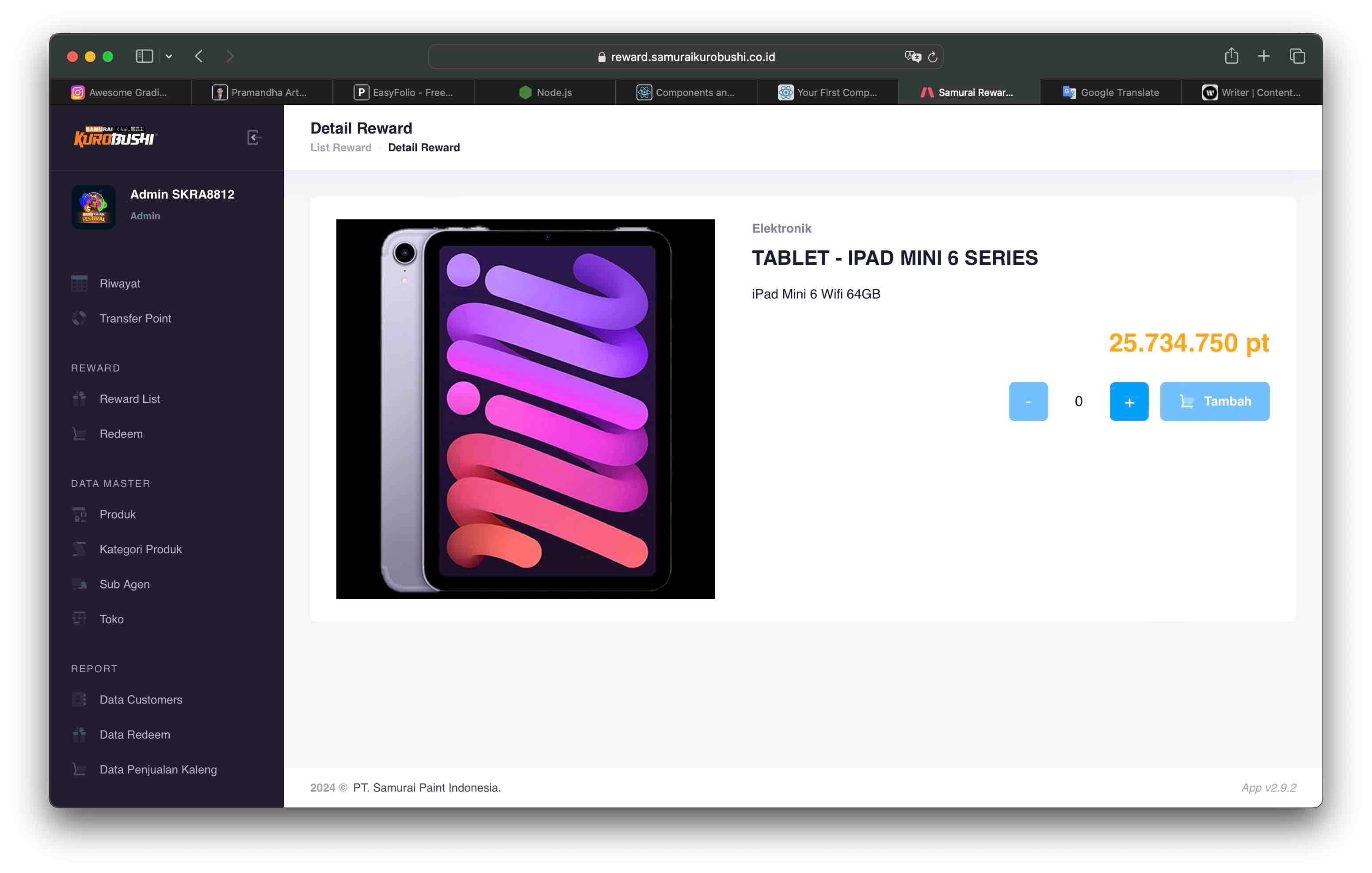Decrease quantity with minus button
1372x873 pixels.
coord(1028,402)
